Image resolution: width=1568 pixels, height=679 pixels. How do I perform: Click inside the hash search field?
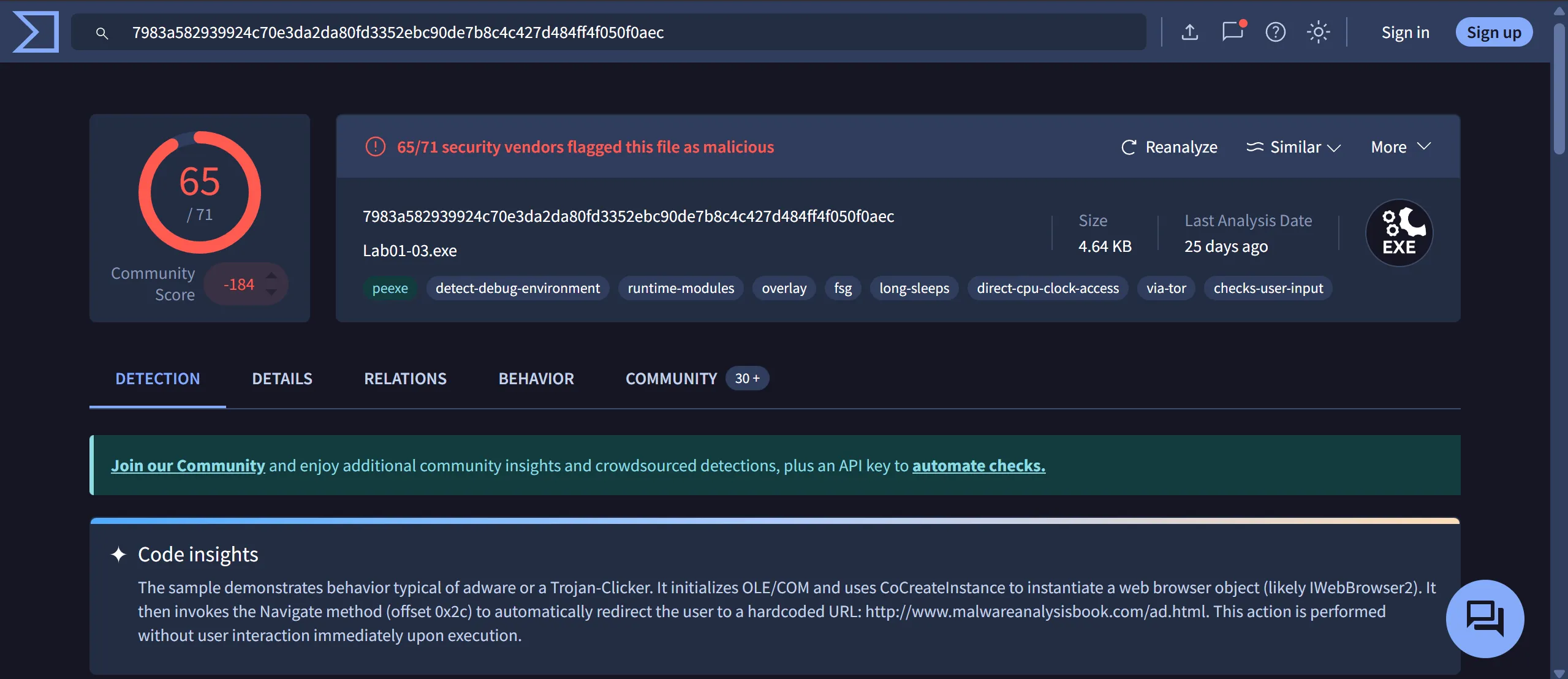click(x=613, y=32)
